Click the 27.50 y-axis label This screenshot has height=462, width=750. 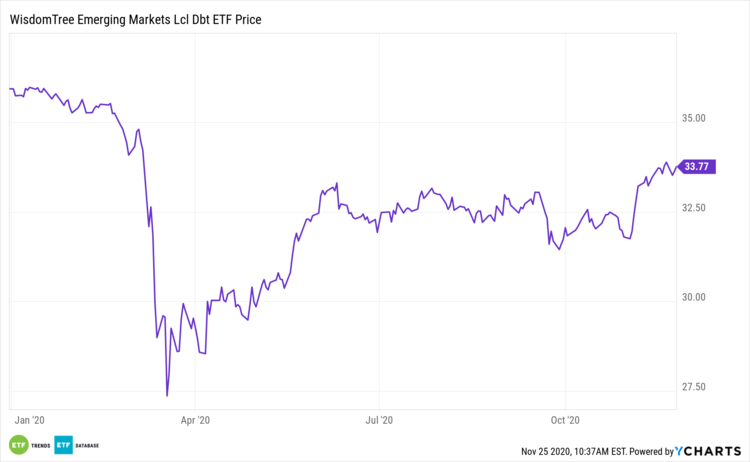693,387
